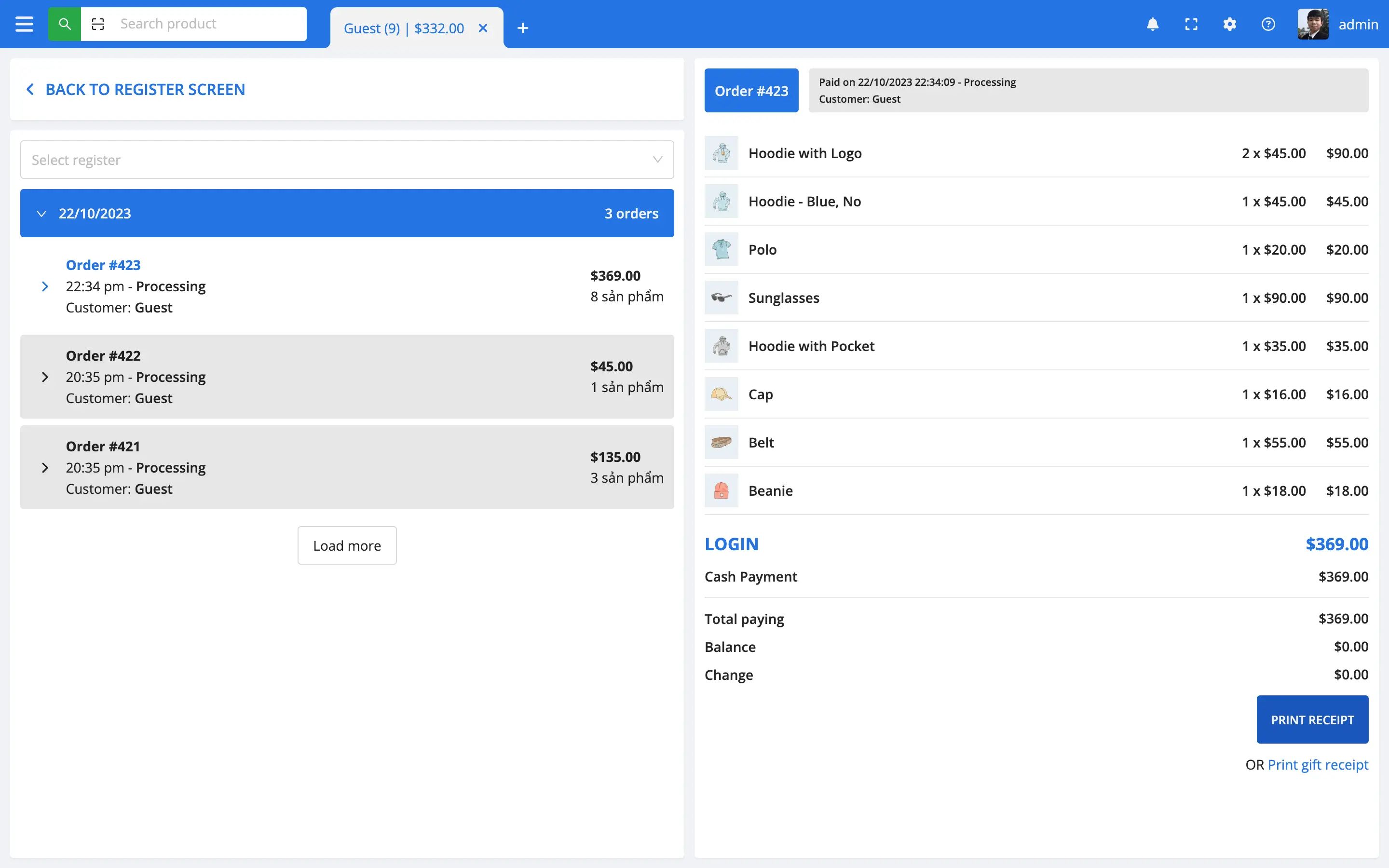
Task: Click the Print gift receipt link
Action: (1318, 765)
